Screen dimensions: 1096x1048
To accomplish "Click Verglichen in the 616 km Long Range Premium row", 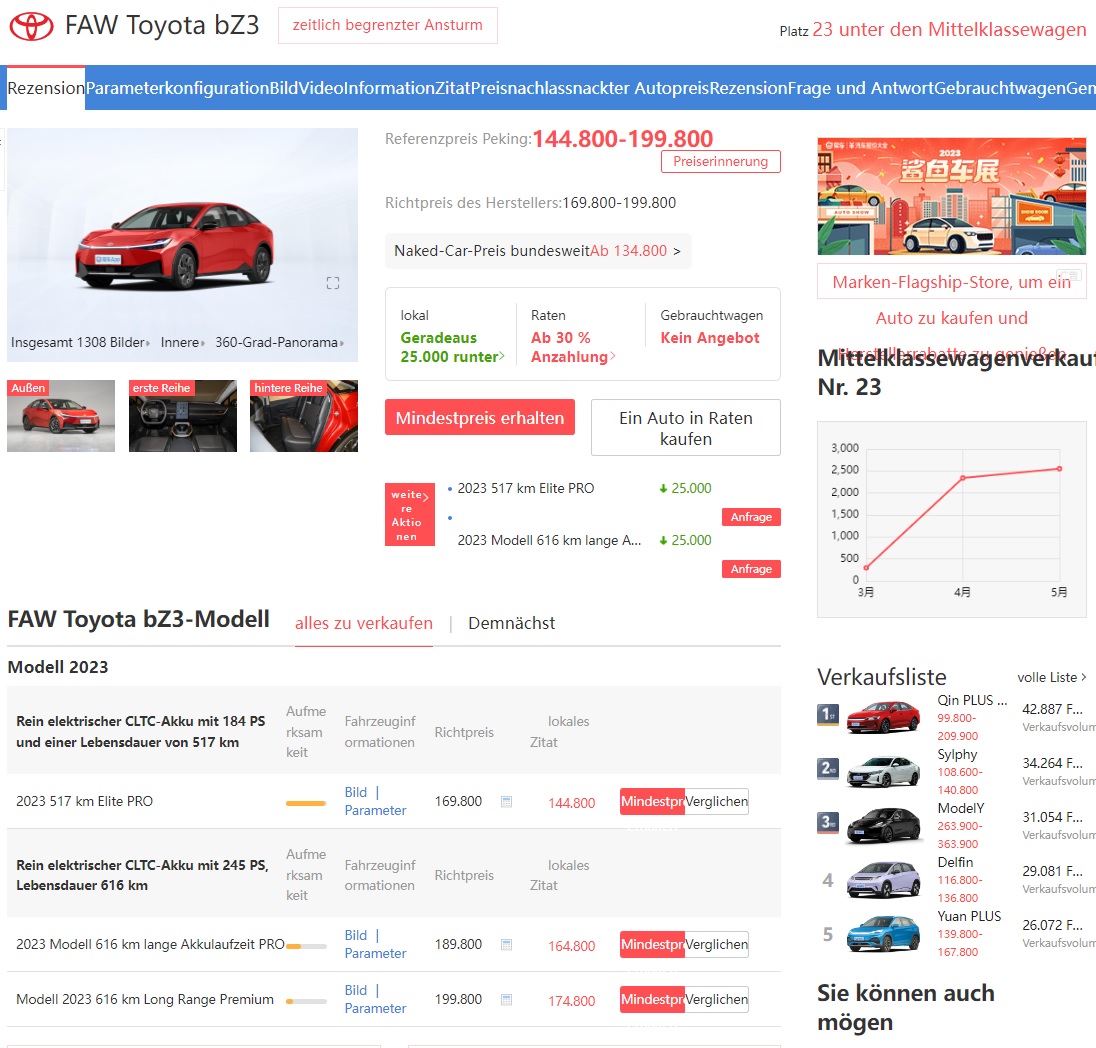I will (716, 1000).
